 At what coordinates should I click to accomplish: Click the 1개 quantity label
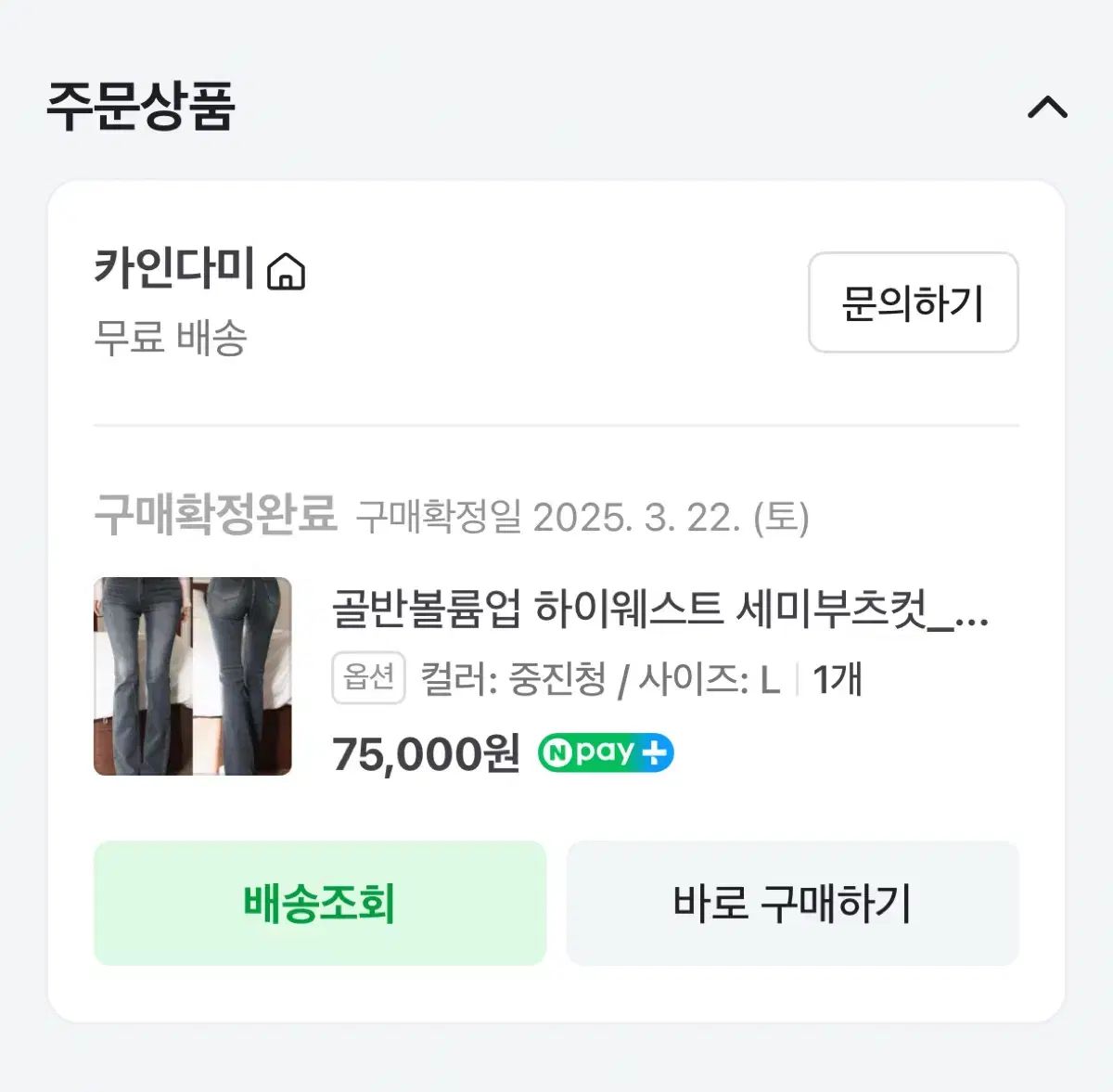[838, 679]
